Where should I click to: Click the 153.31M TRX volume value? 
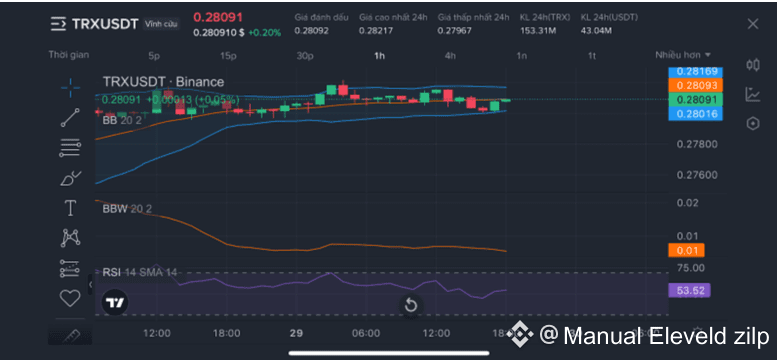pyautogui.click(x=538, y=31)
